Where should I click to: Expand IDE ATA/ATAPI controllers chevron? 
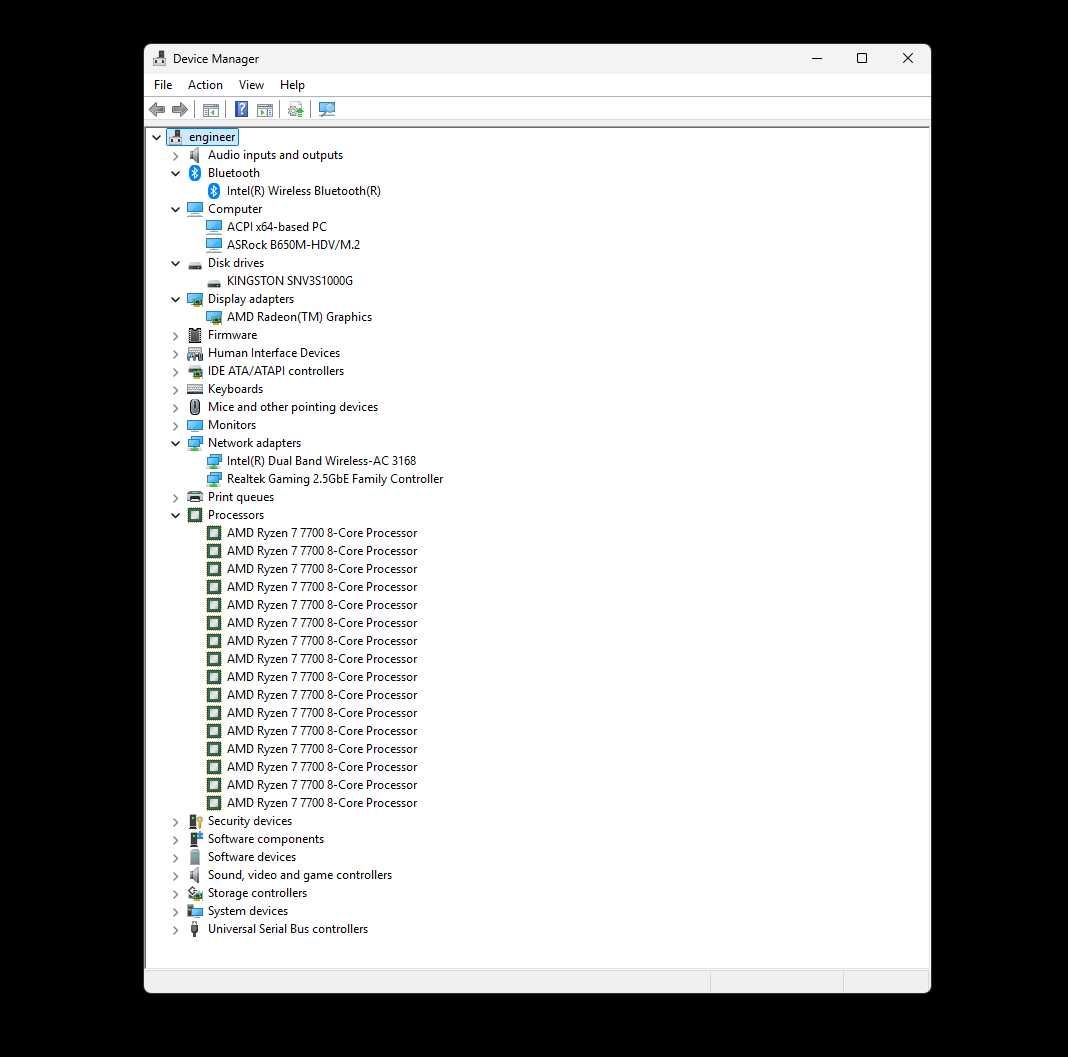(176, 372)
